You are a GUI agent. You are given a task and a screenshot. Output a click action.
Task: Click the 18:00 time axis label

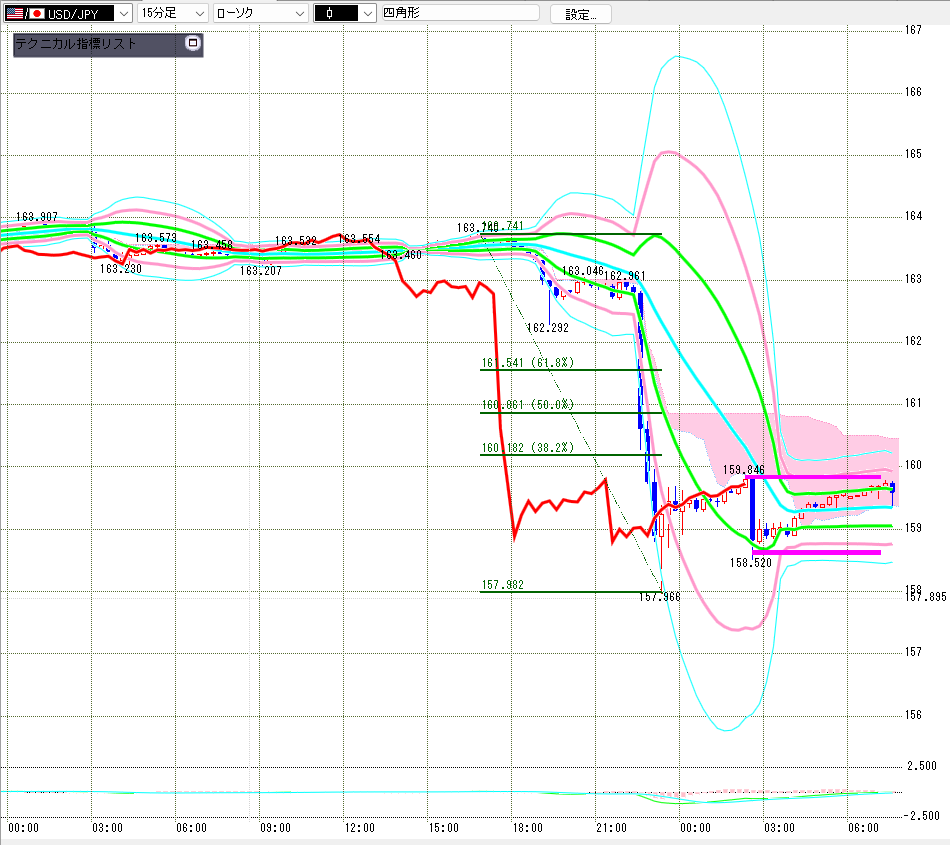point(528,828)
